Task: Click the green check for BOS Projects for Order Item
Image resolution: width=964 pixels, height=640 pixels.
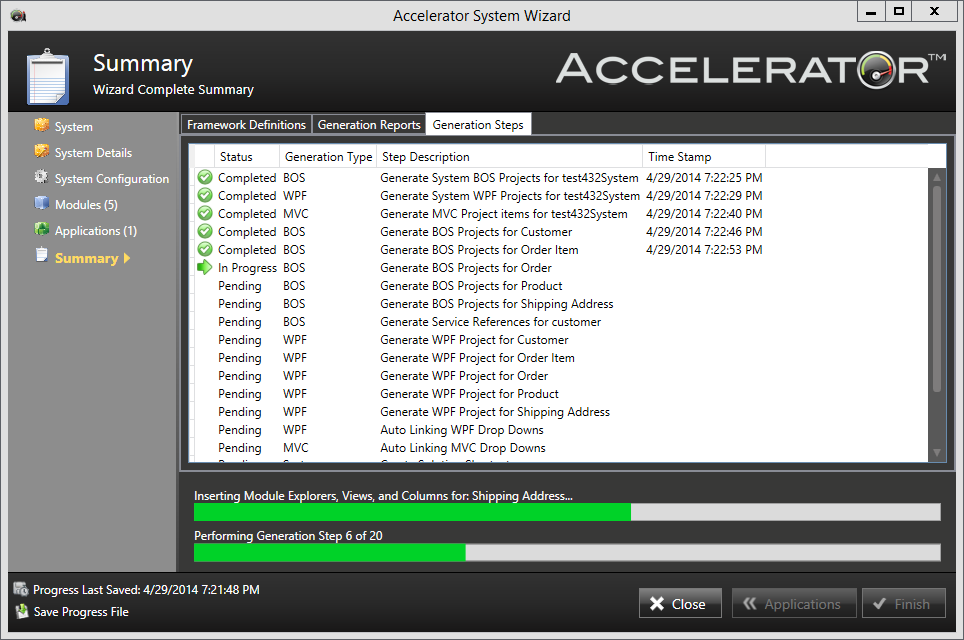Action: (205, 250)
